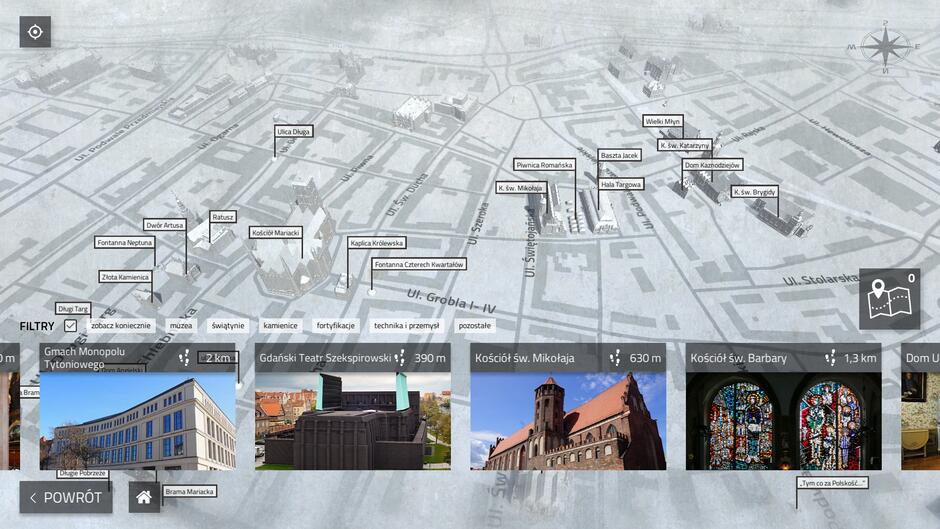Open the Kościół św. Mikołaja photo

[567, 421]
